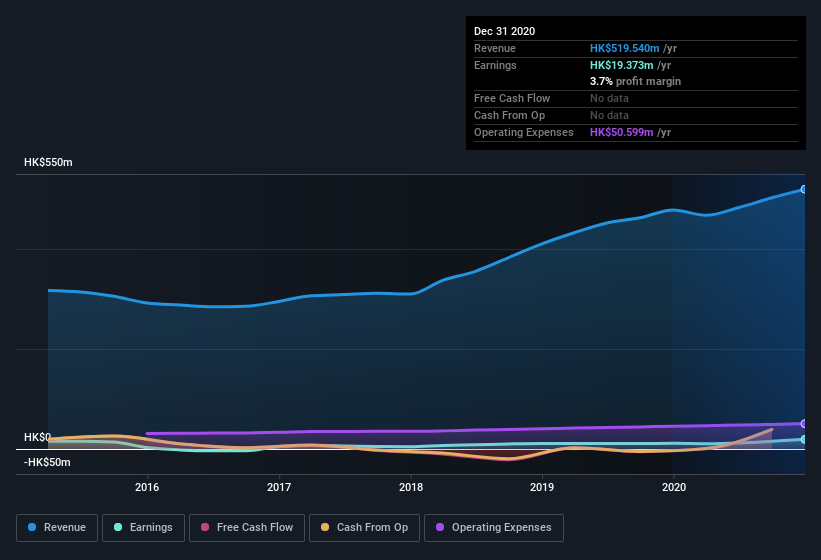Click the Revenue tooltip row label

495,48
